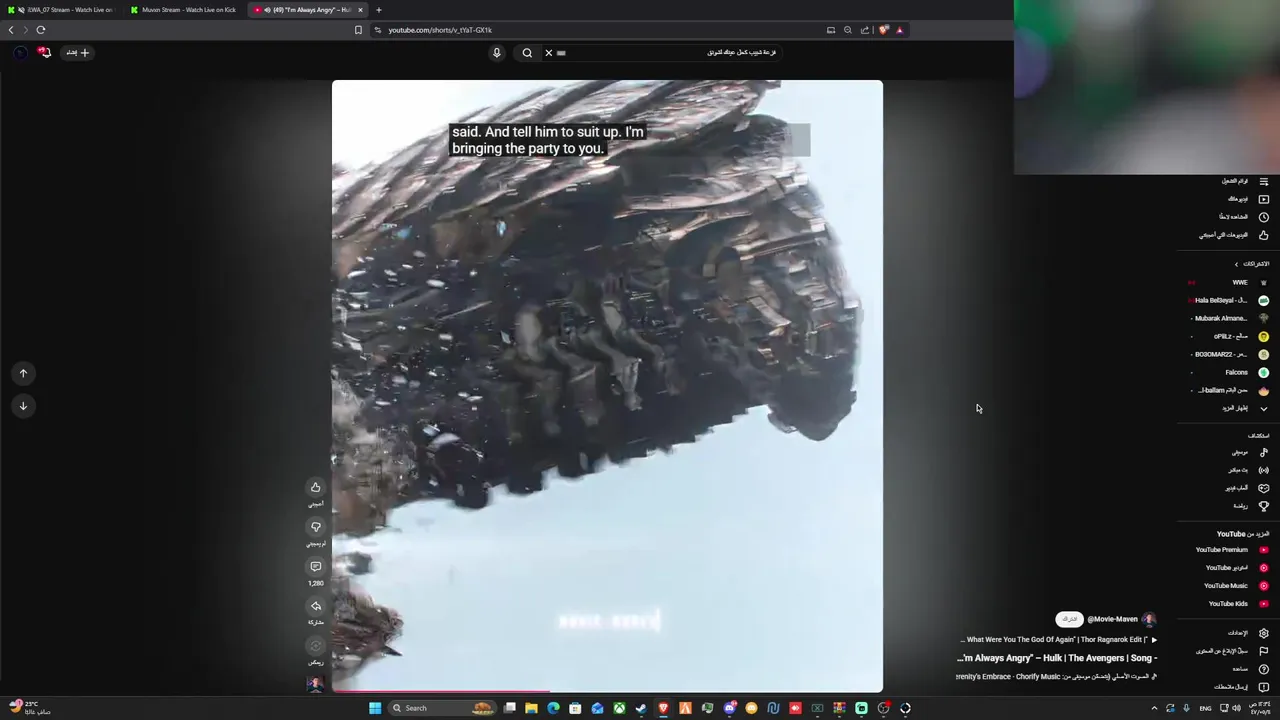Open WWE channel subscription

click(x=1230, y=282)
